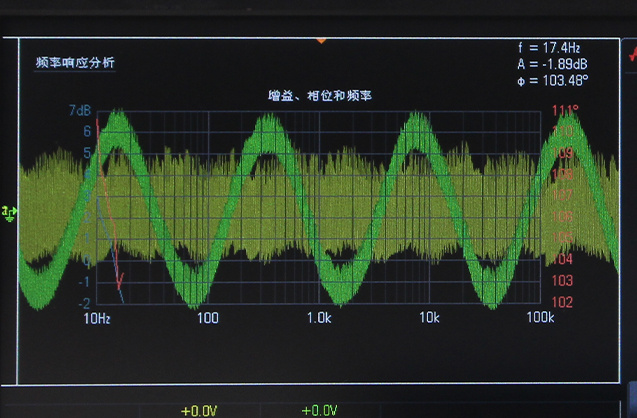Click the 10Hz frequency axis label

pyautogui.click(x=97, y=318)
